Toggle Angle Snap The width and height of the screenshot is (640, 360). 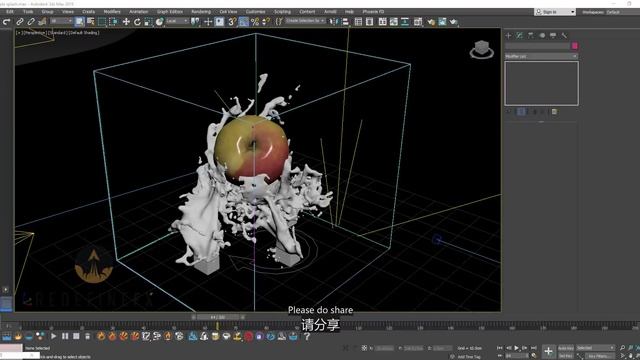[244, 22]
